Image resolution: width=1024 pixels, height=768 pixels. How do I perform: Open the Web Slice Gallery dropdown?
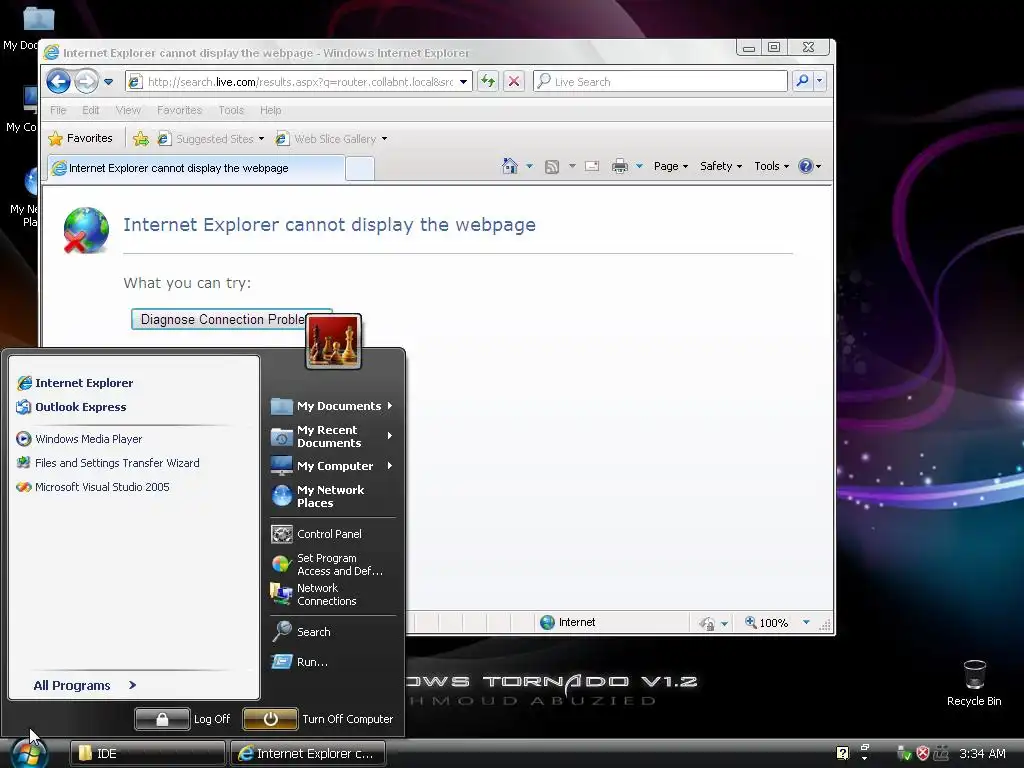tap(331, 138)
